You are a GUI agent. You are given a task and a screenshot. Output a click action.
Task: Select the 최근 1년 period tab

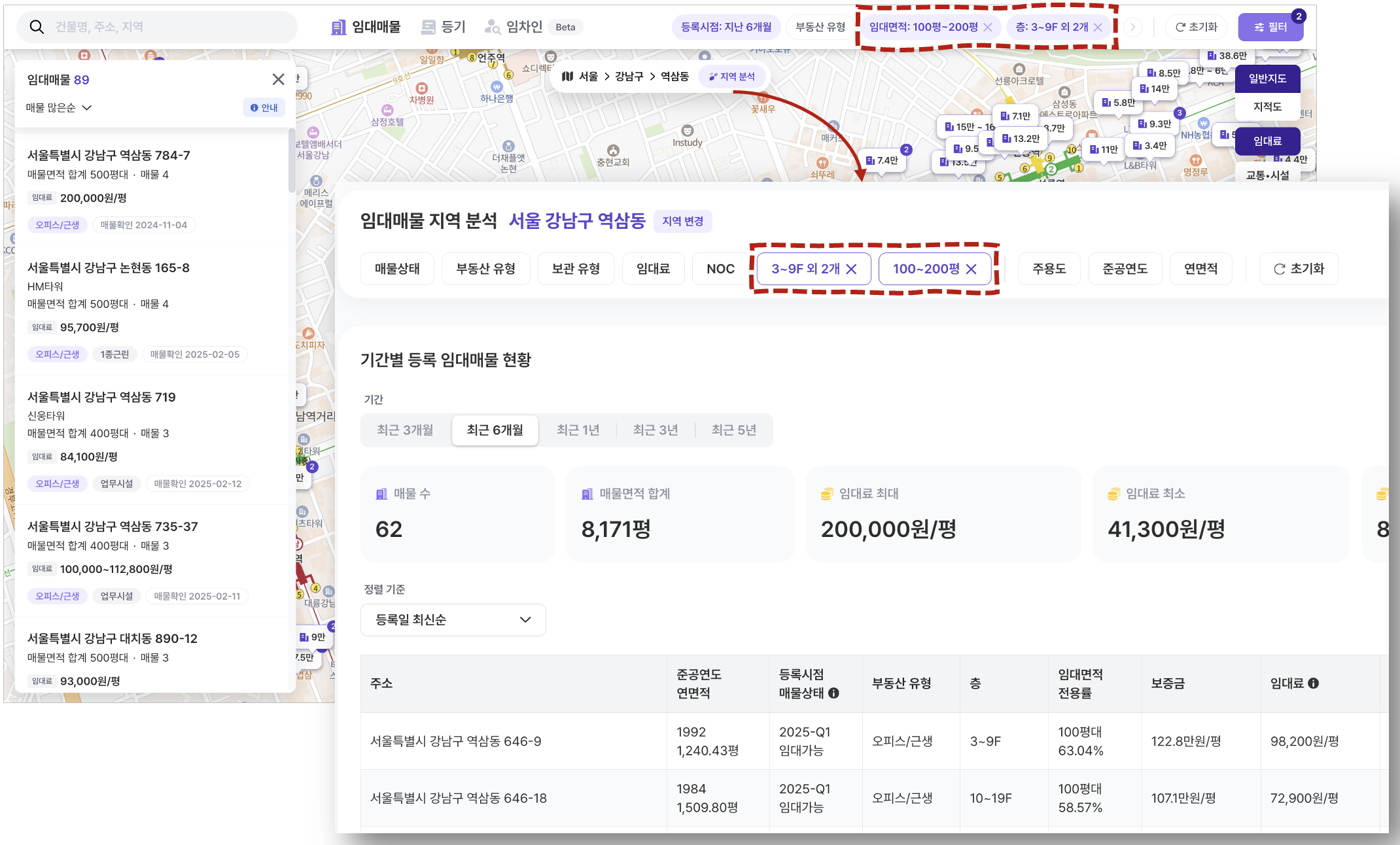[x=578, y=430]
